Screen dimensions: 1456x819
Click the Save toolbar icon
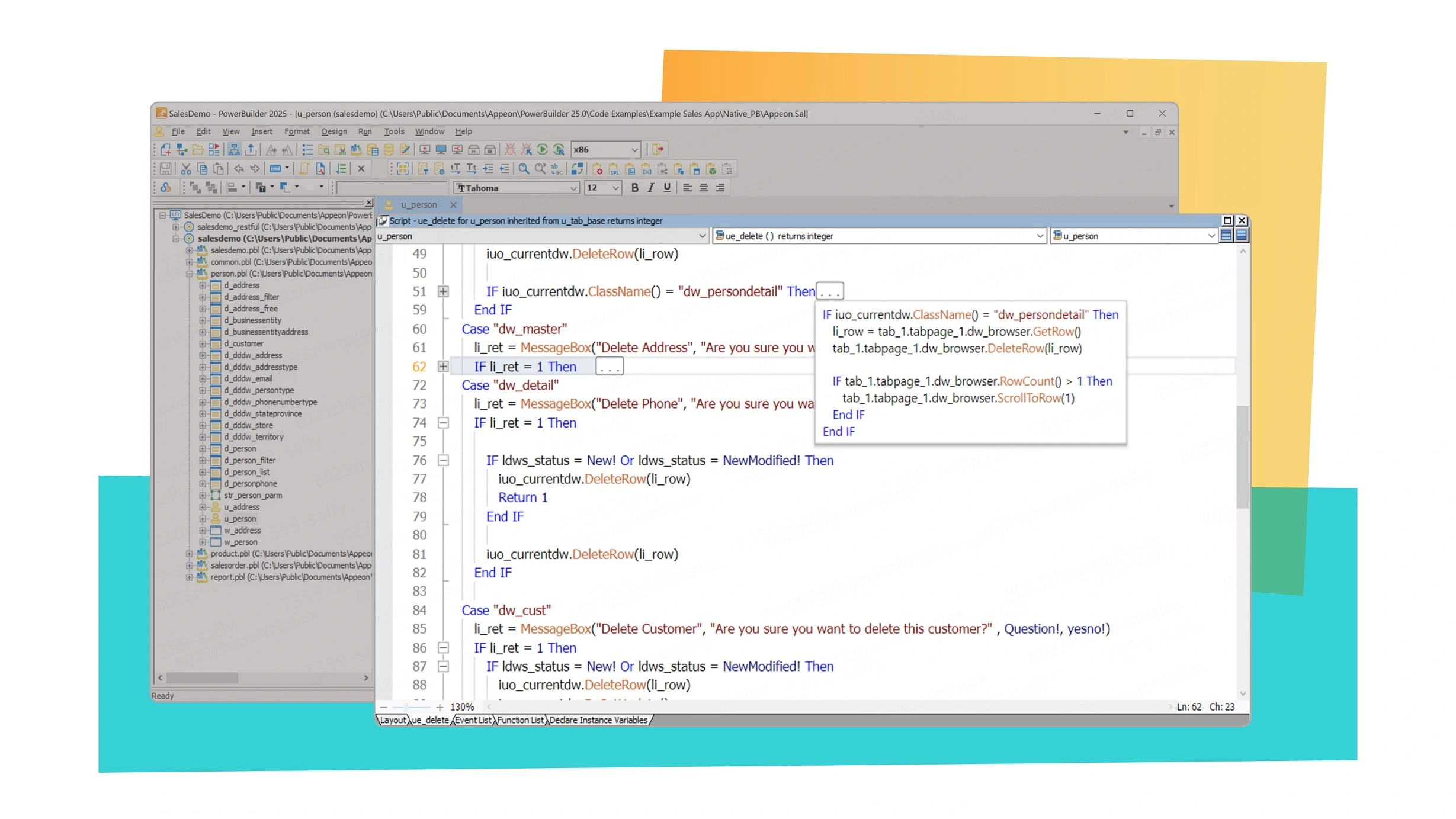[163, 169]
